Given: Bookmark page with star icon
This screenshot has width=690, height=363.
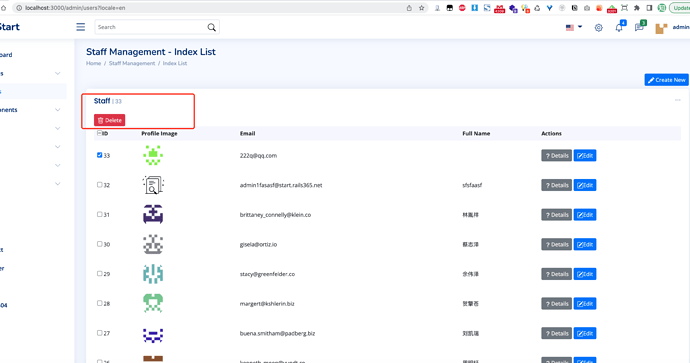Looking at the screenshot, I should [422, 8].
